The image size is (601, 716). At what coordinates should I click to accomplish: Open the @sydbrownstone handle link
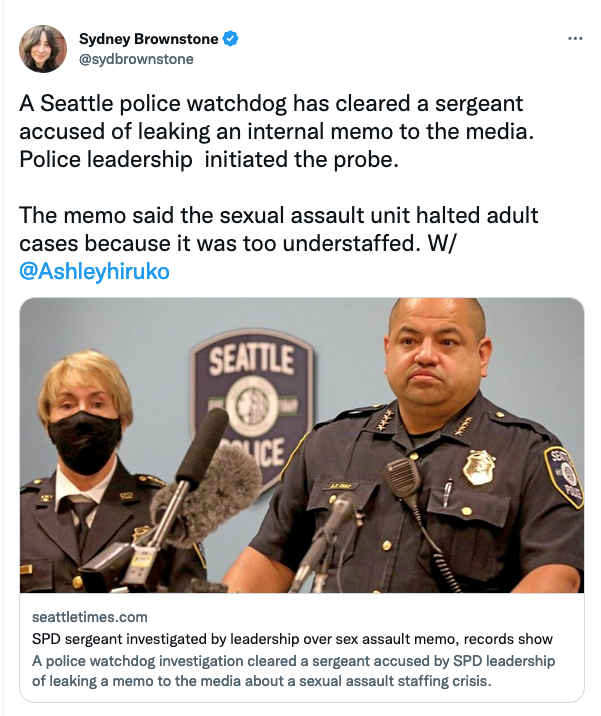[x=136, y=59]
